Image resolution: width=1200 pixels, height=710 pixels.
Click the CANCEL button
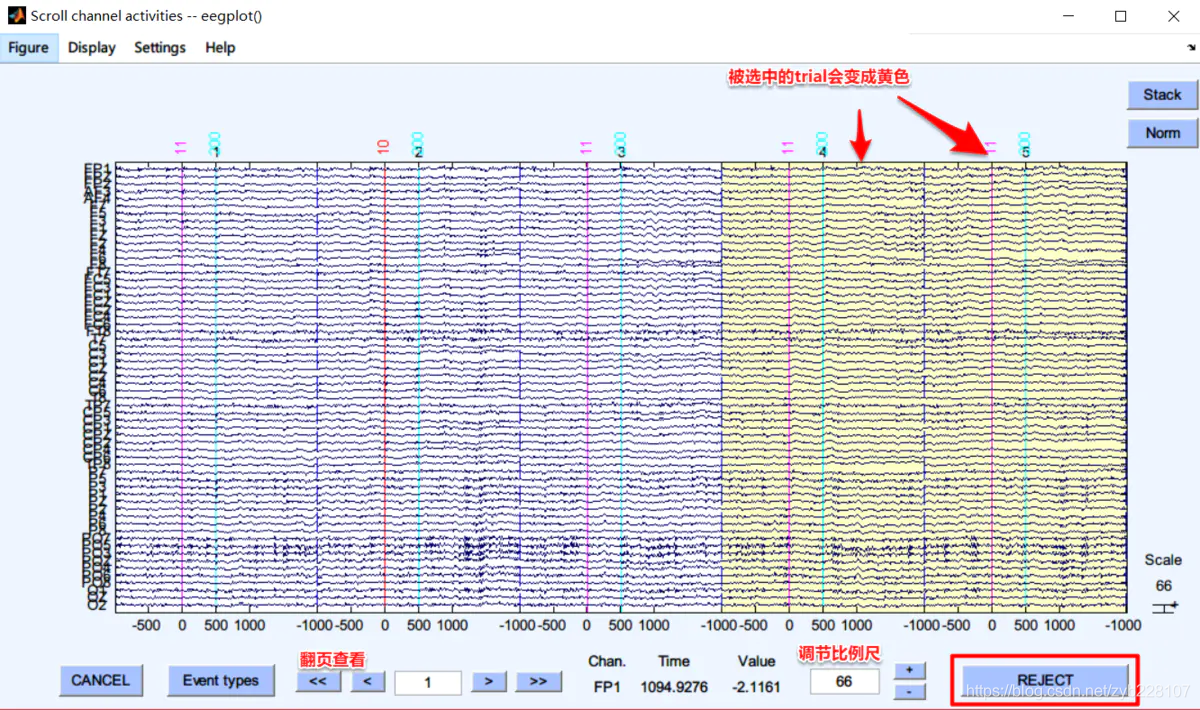(x=100, y=680)
